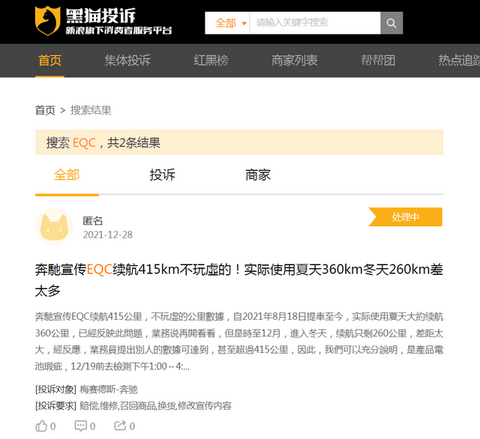This screenshot has height=439, width=480.
Task: Like the complaint with thumbs-up icon
Action: pos(41,426)
